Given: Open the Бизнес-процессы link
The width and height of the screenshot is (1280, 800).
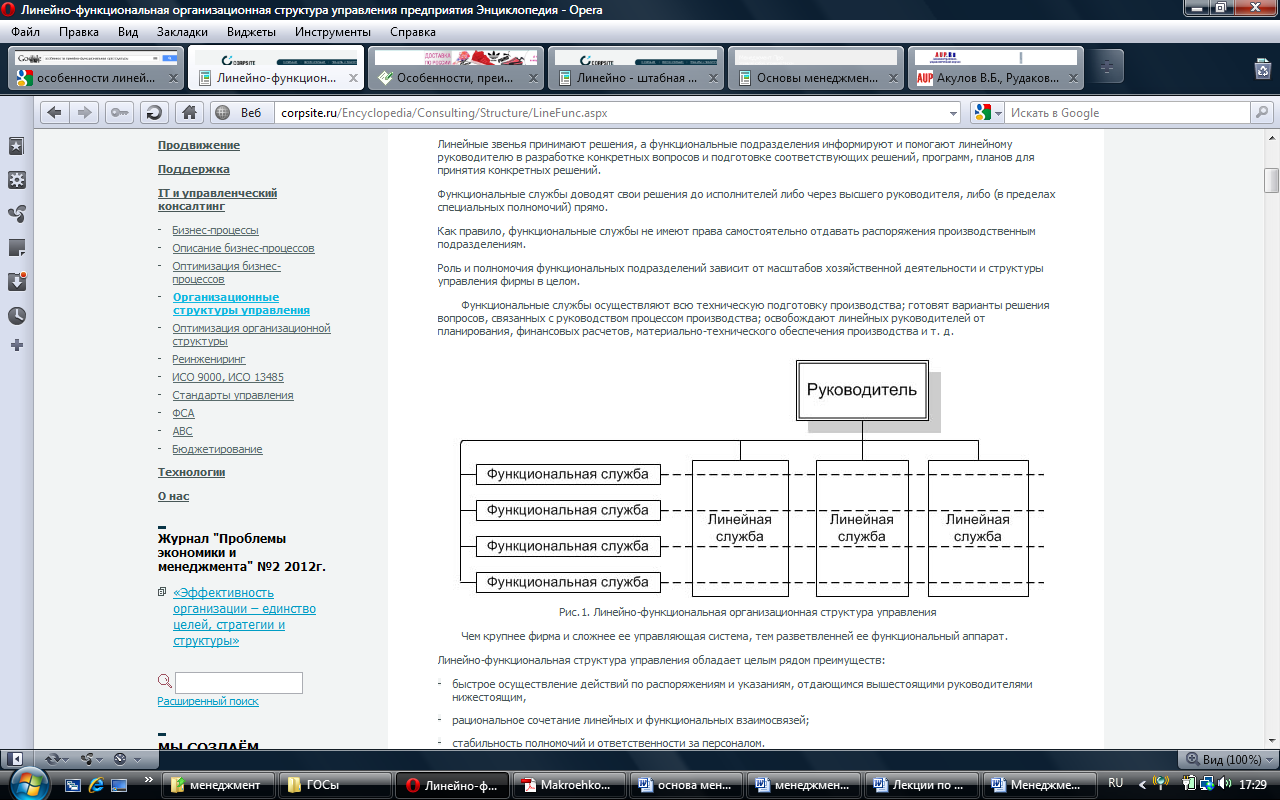Looking at the screenshot, I should tap(215, 230).
